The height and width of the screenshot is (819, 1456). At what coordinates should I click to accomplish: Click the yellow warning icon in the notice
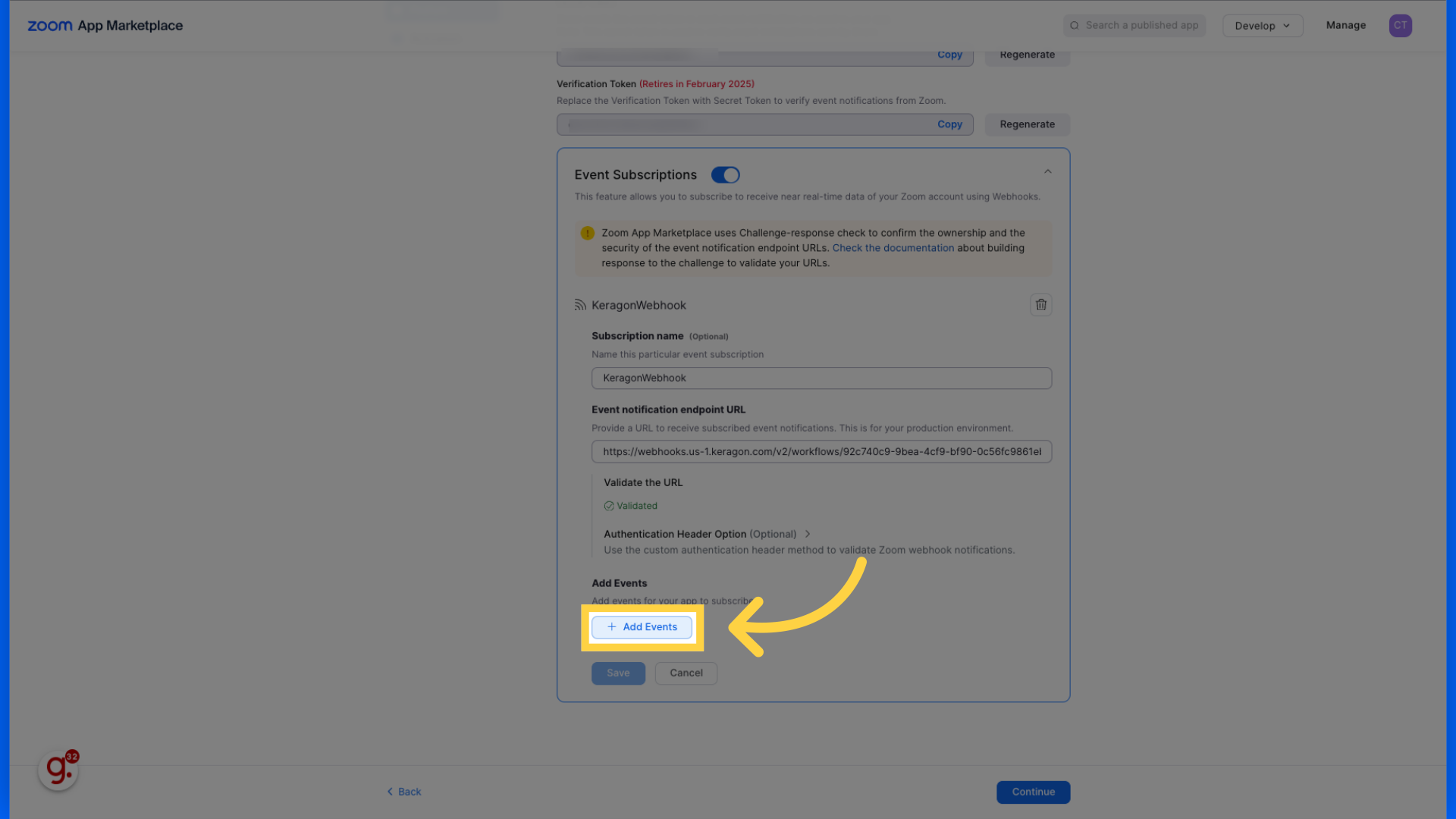(587, 233)
